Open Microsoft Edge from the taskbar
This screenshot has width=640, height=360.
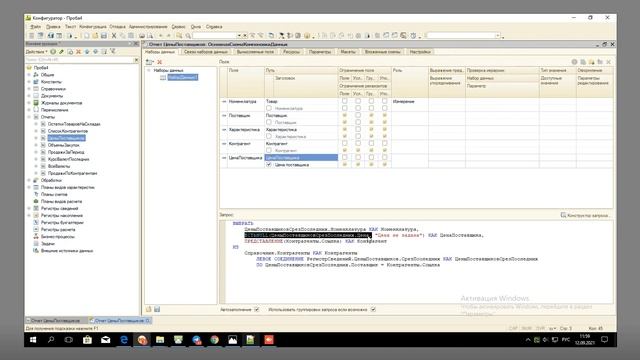(124, 340)
